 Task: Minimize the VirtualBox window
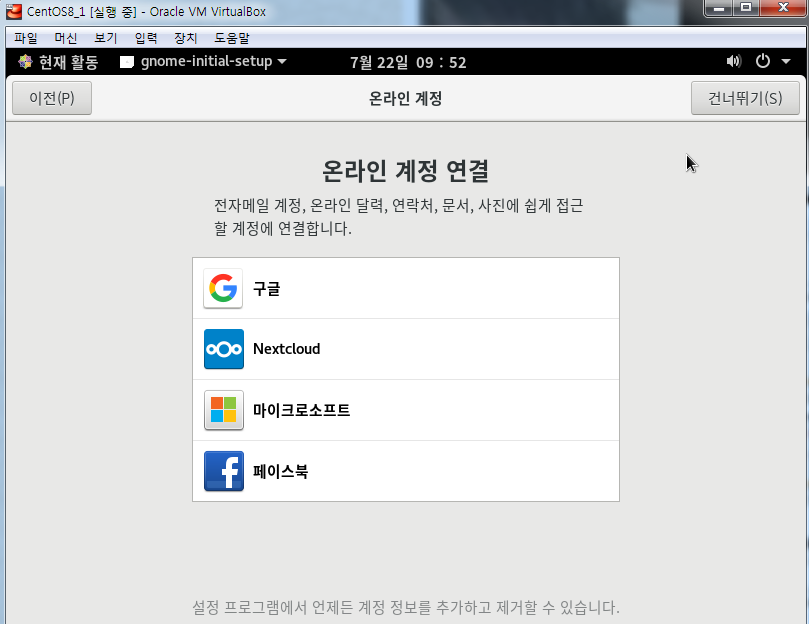719,8
